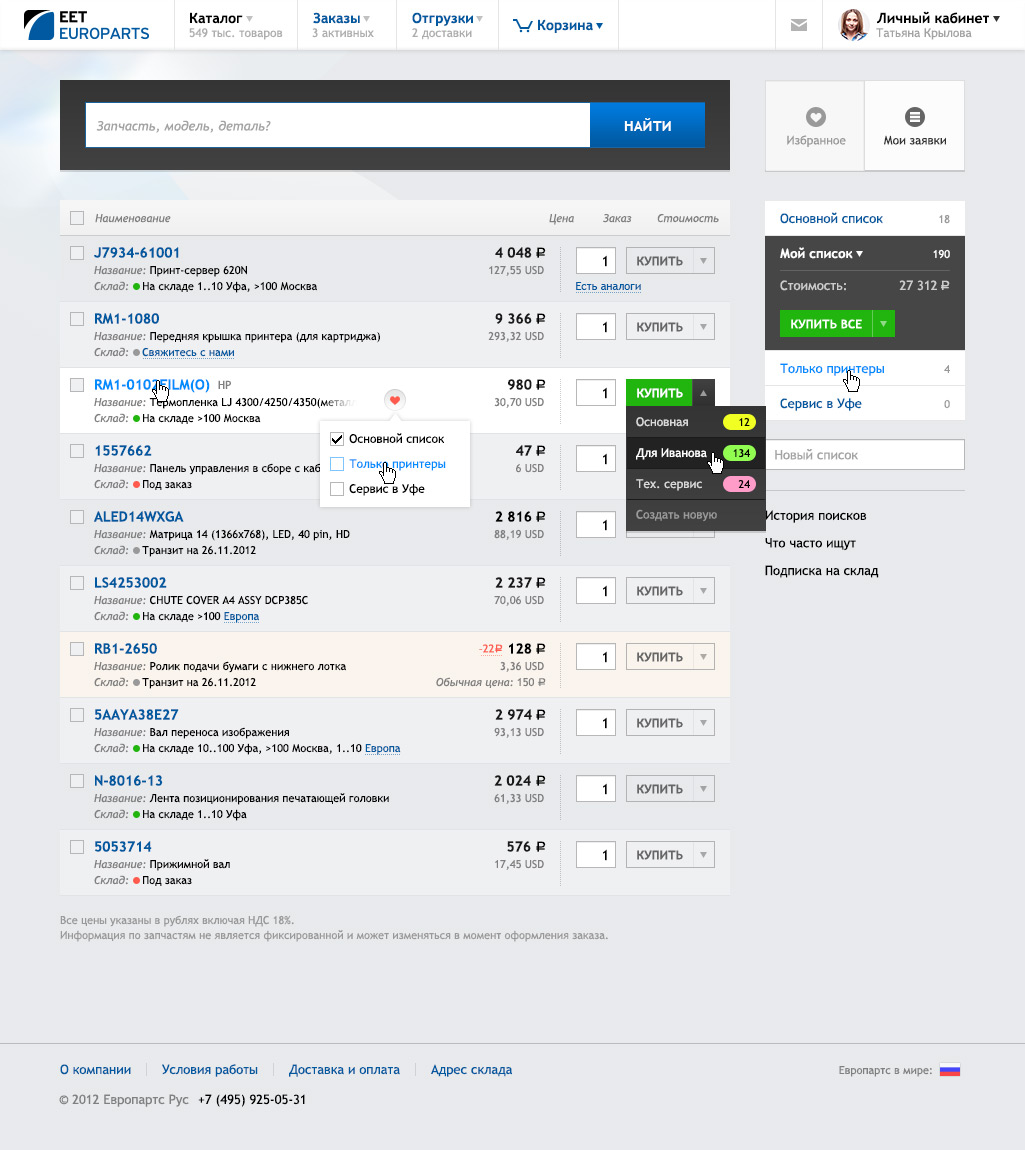The image size is (1025, 1150).
Task: Click the EET Europarts logo
Action: click(86, 25)
